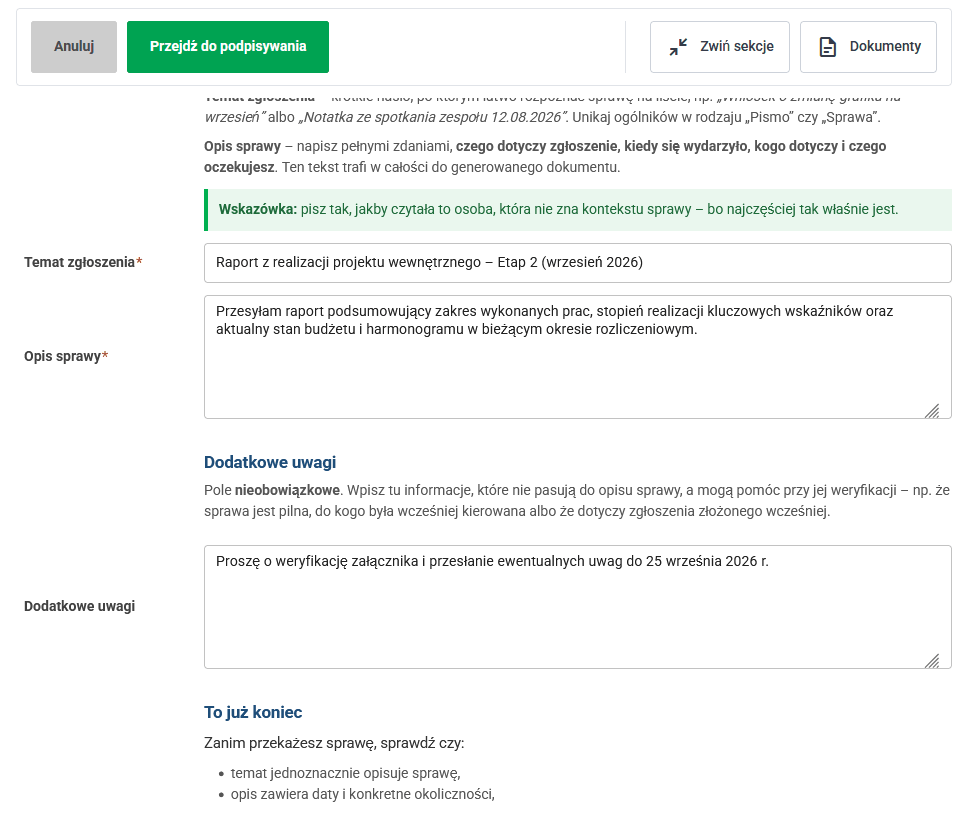The width and height of the screenshot is (962, 813).
Task: Click the To już koniec heading
Action: (x=253, y=712)
